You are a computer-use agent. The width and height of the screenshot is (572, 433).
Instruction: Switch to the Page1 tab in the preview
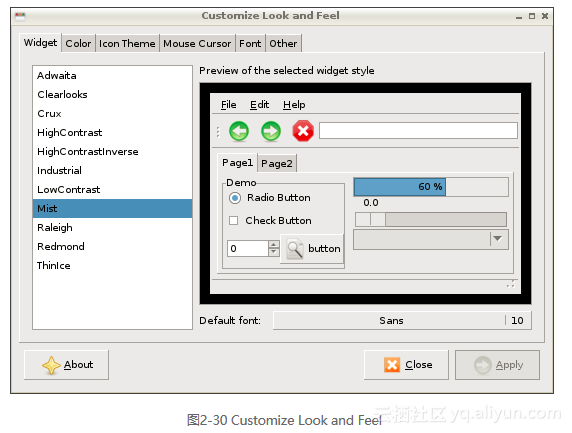(x=237, y=163)
